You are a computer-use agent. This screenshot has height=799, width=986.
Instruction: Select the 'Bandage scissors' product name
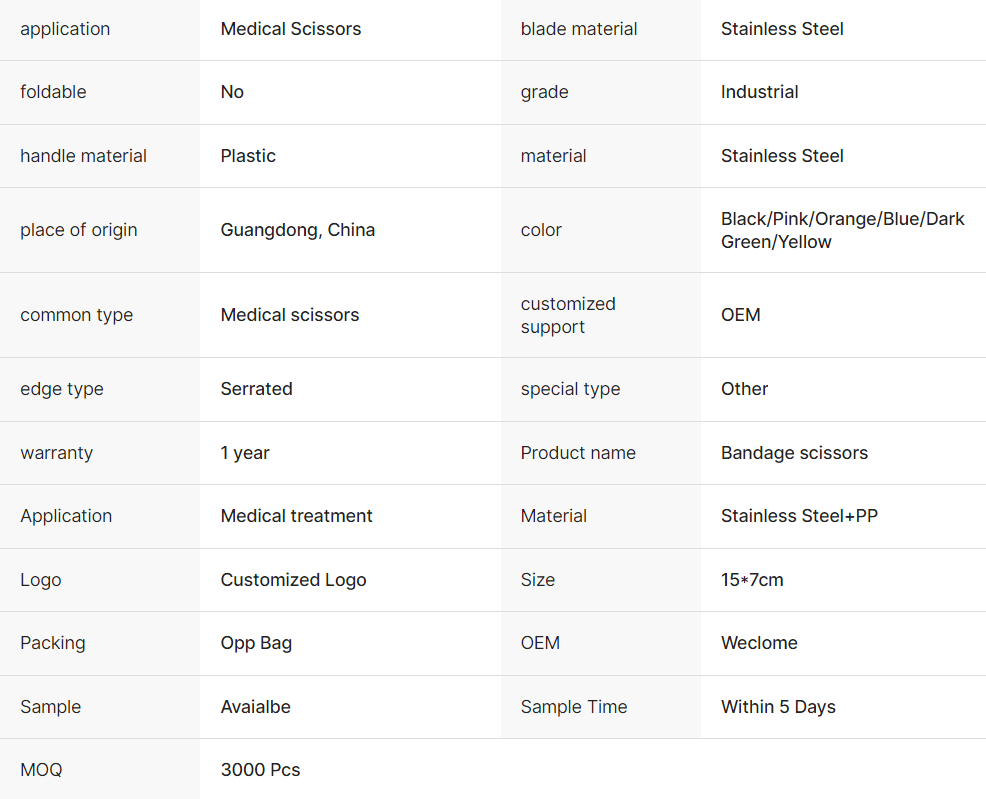[x=794, y=453]
